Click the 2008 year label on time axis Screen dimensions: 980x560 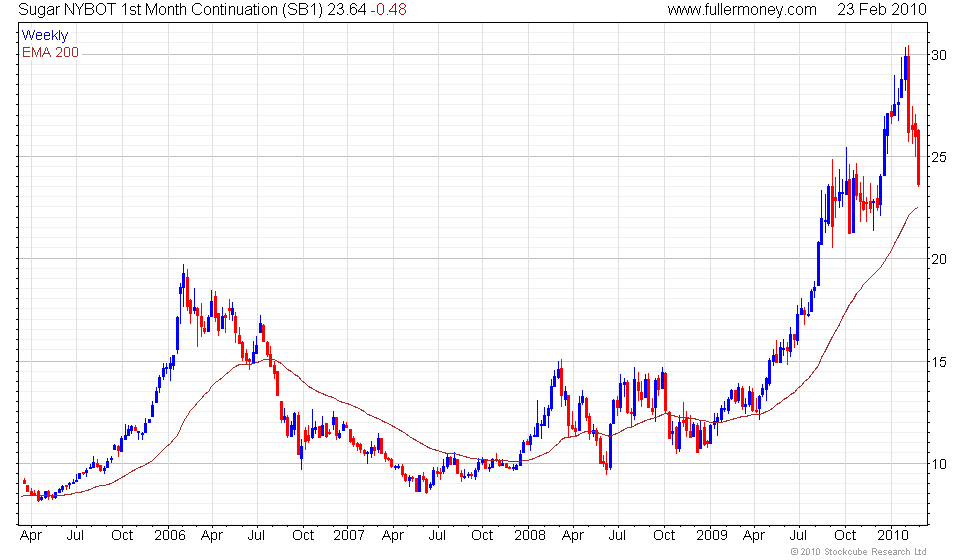[530, 536]
